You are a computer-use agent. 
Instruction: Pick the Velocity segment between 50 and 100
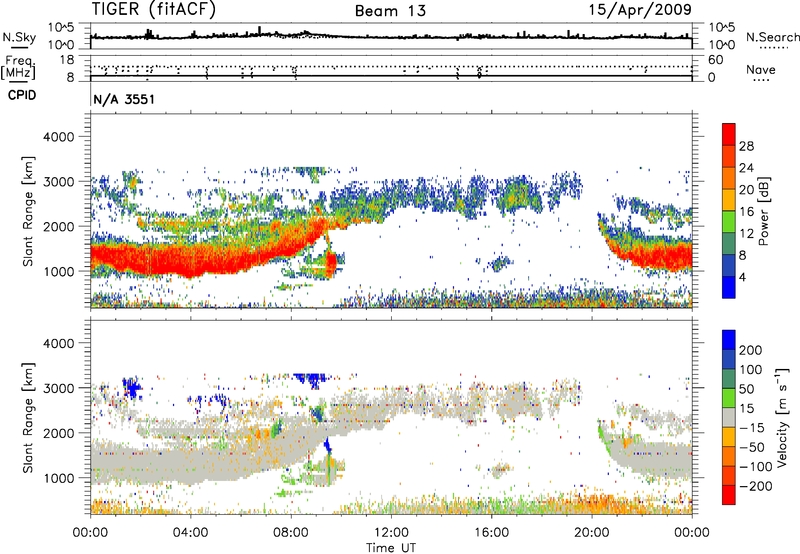tap(729, 379)
